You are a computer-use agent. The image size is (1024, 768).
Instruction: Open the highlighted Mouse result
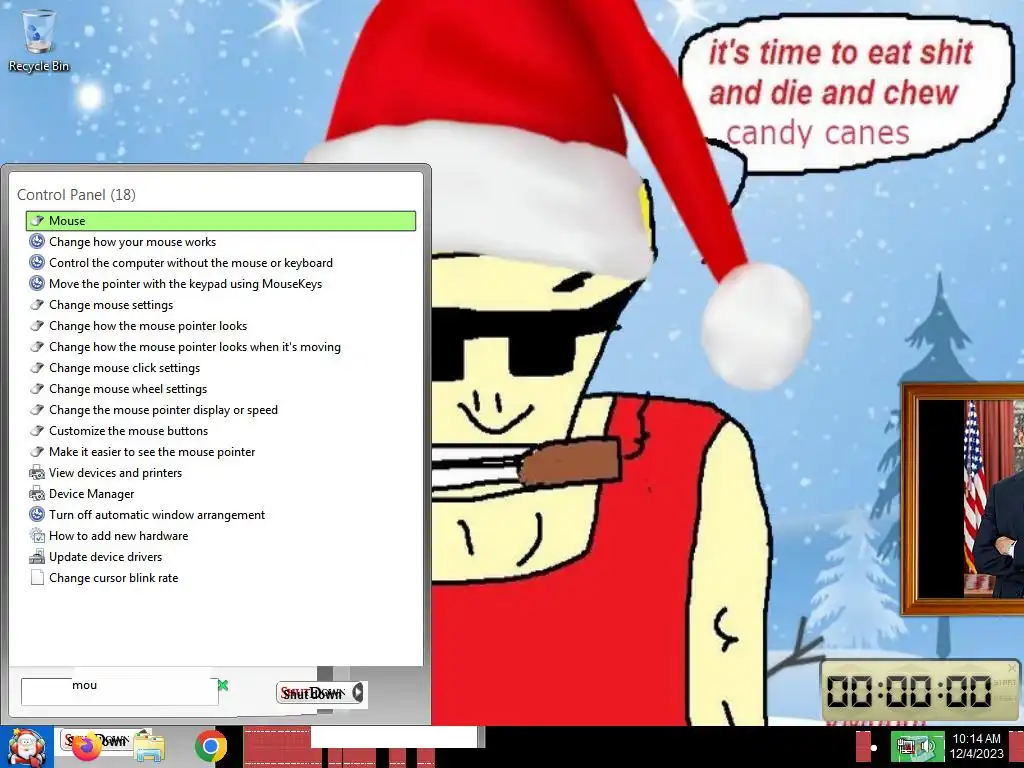(x=221, y=221)
